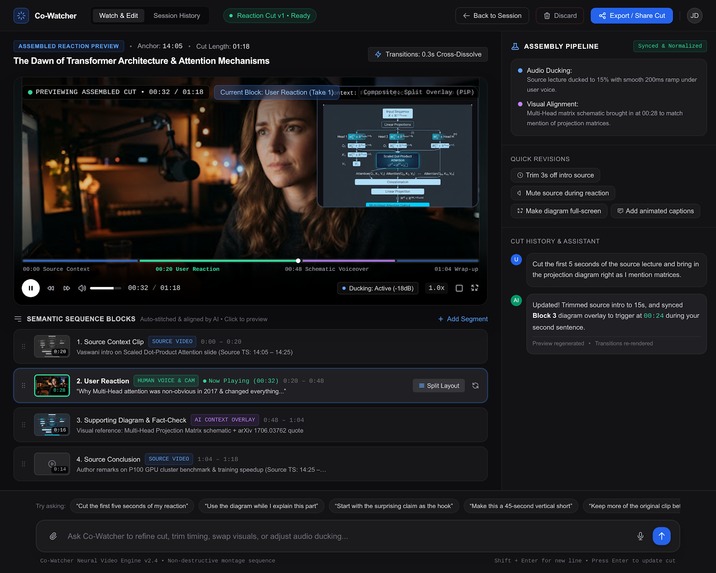716x573 pixels.
Task: Click drag handle of Source Conclusion block
Action: pos(24,464)
